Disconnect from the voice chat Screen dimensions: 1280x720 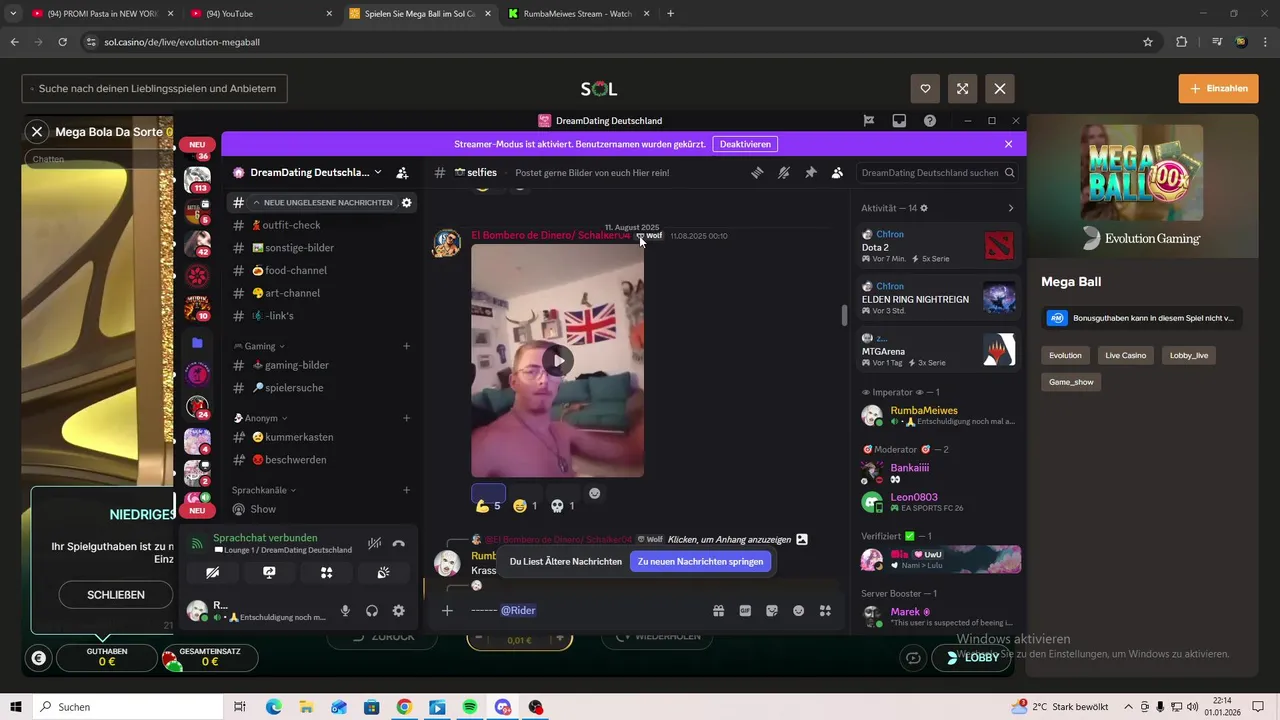399,544
